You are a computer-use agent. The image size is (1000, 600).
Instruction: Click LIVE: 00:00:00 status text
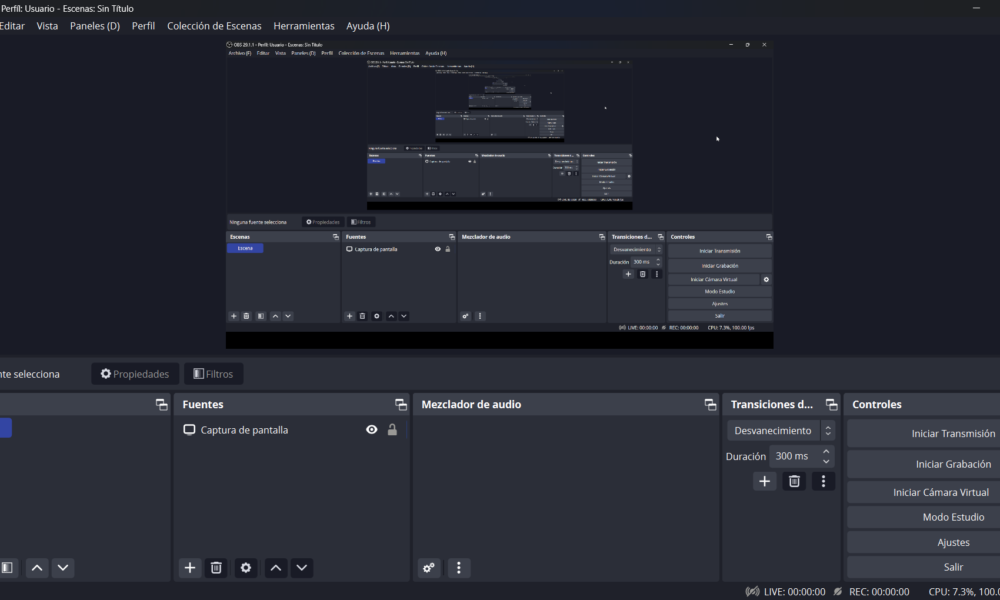[794, 592]
